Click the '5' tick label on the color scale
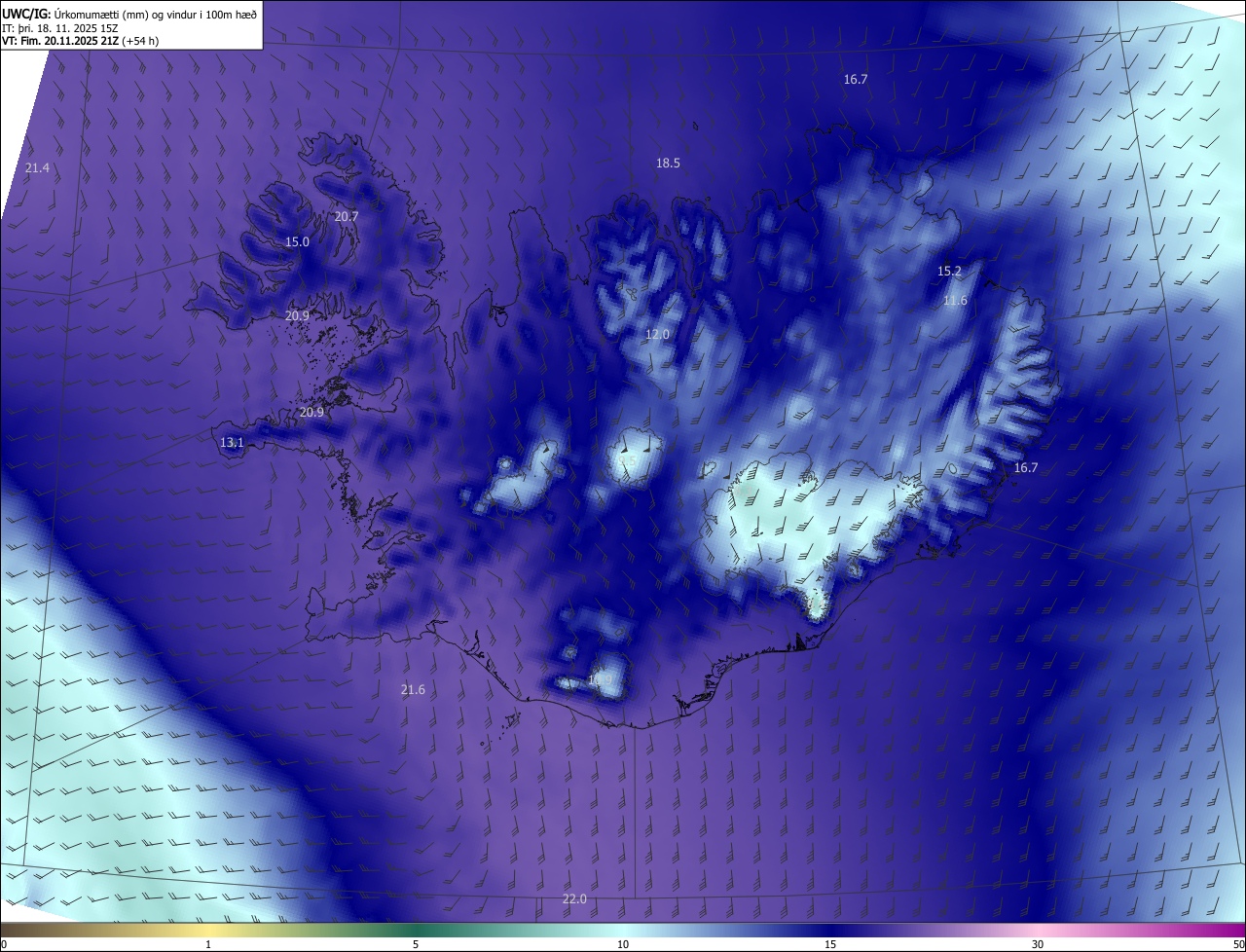Viewport: 1246px width, 952px height. tap(416, 944)
